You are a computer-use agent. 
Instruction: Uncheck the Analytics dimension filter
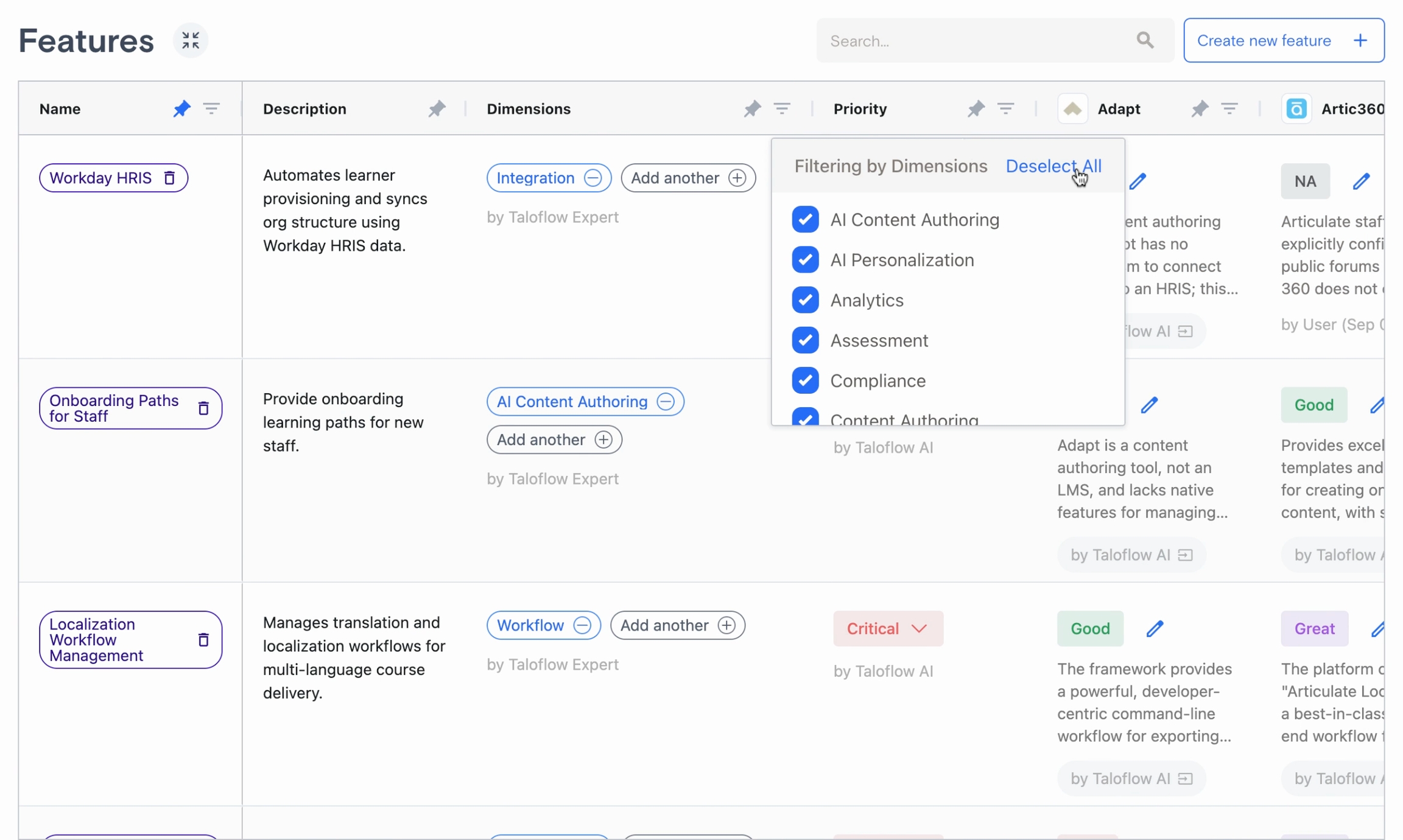805,300
